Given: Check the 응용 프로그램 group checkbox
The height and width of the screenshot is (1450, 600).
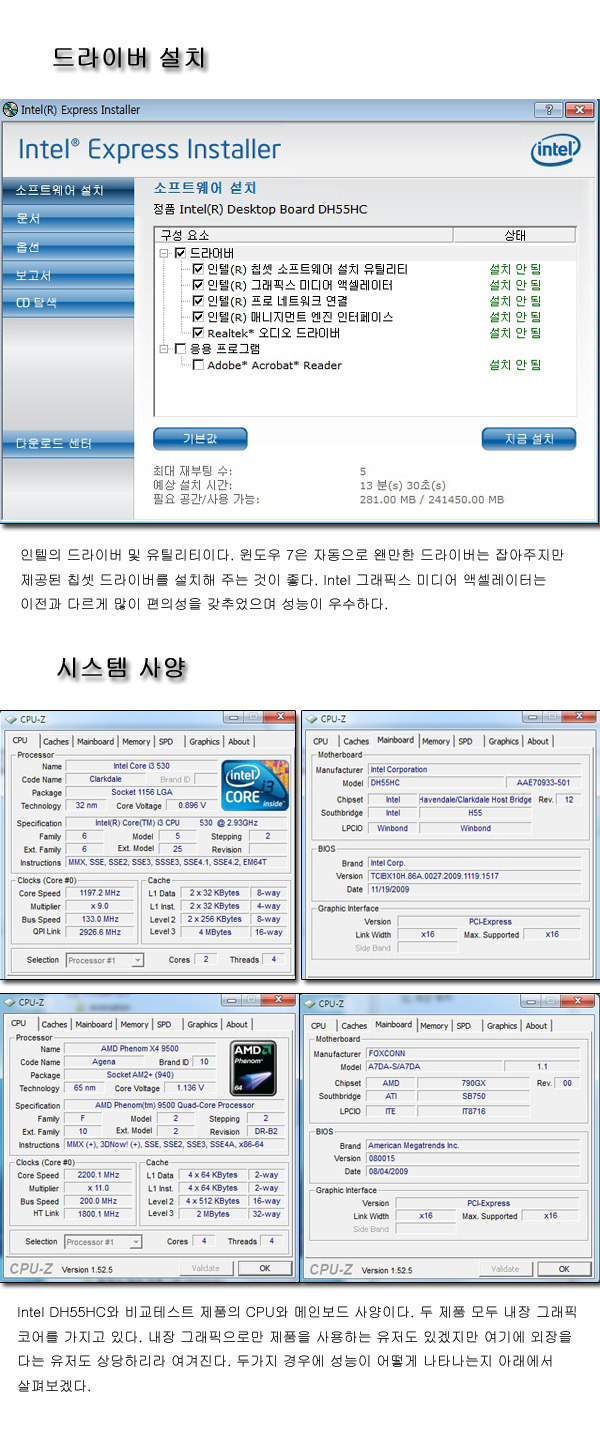Looking at the screenshot, I should tap(181, 349).
